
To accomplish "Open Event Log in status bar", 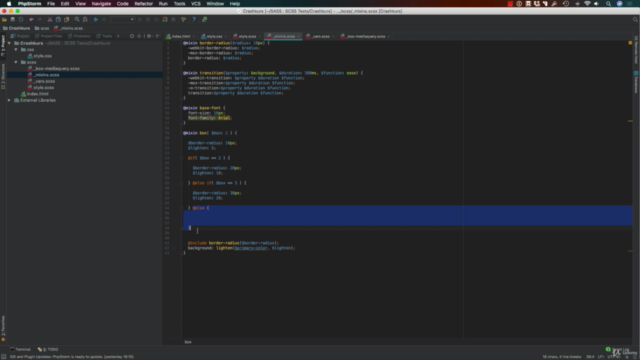I will click(x=618, y=349).
